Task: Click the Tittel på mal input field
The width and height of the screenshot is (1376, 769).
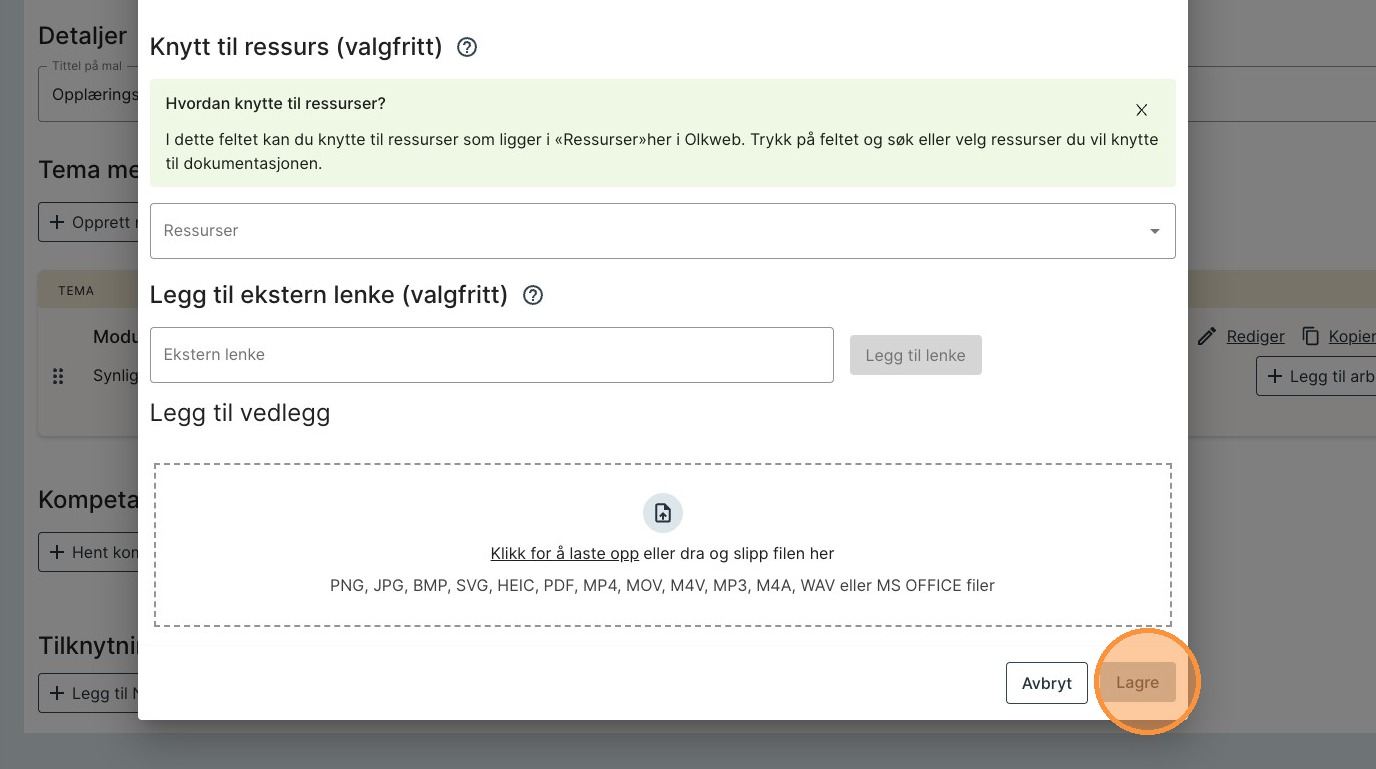Action: pos(90,94)
